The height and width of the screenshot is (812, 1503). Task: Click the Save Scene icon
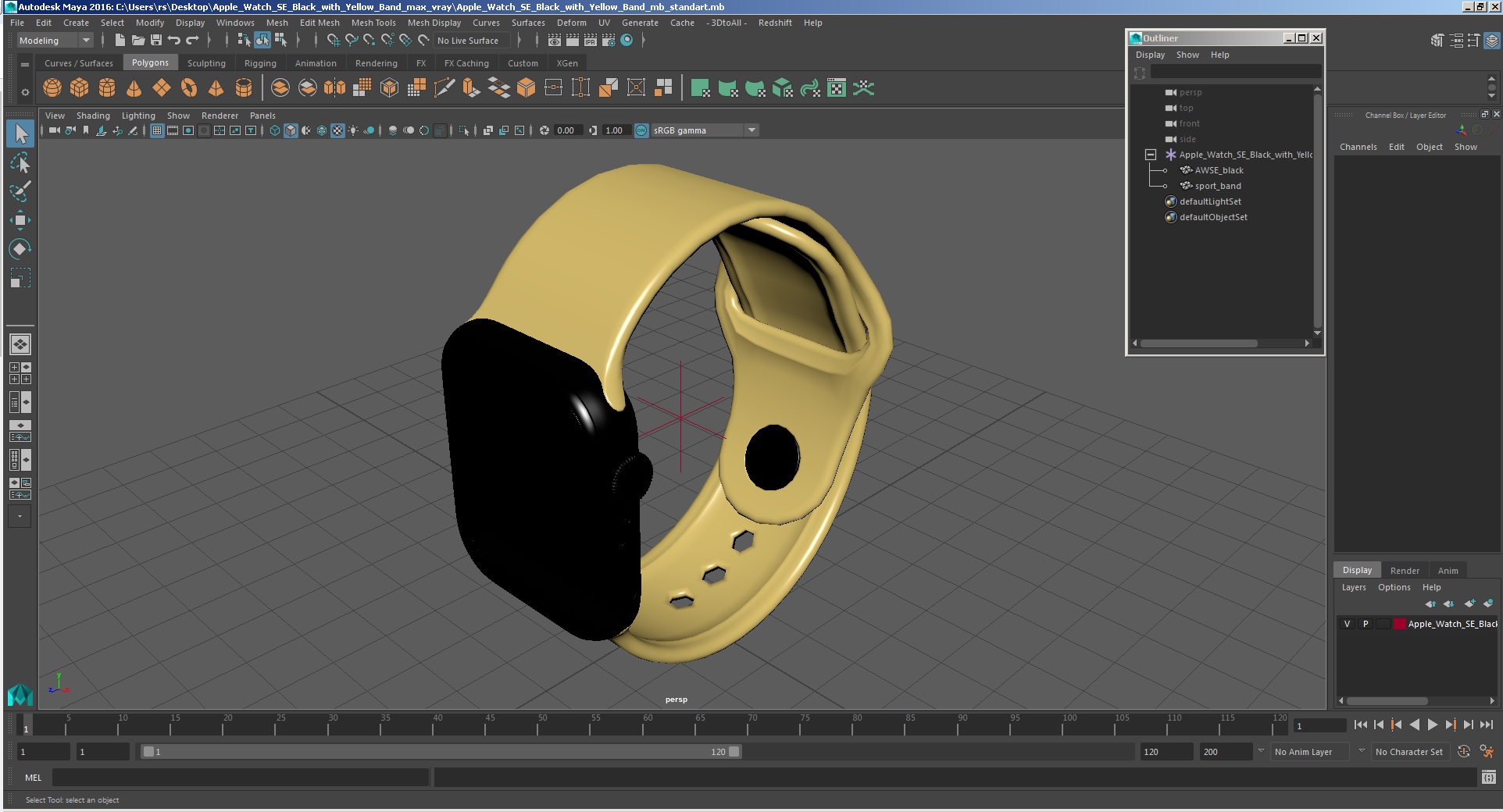click(156, 41)
